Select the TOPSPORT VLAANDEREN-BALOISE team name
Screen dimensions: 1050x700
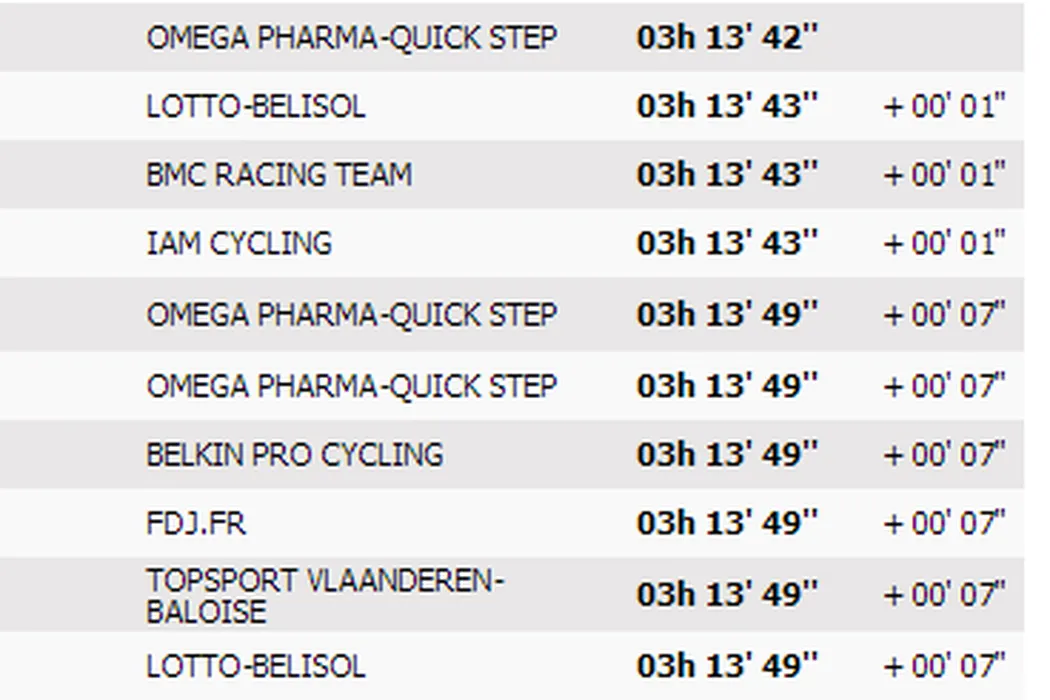tap(326, 595)
